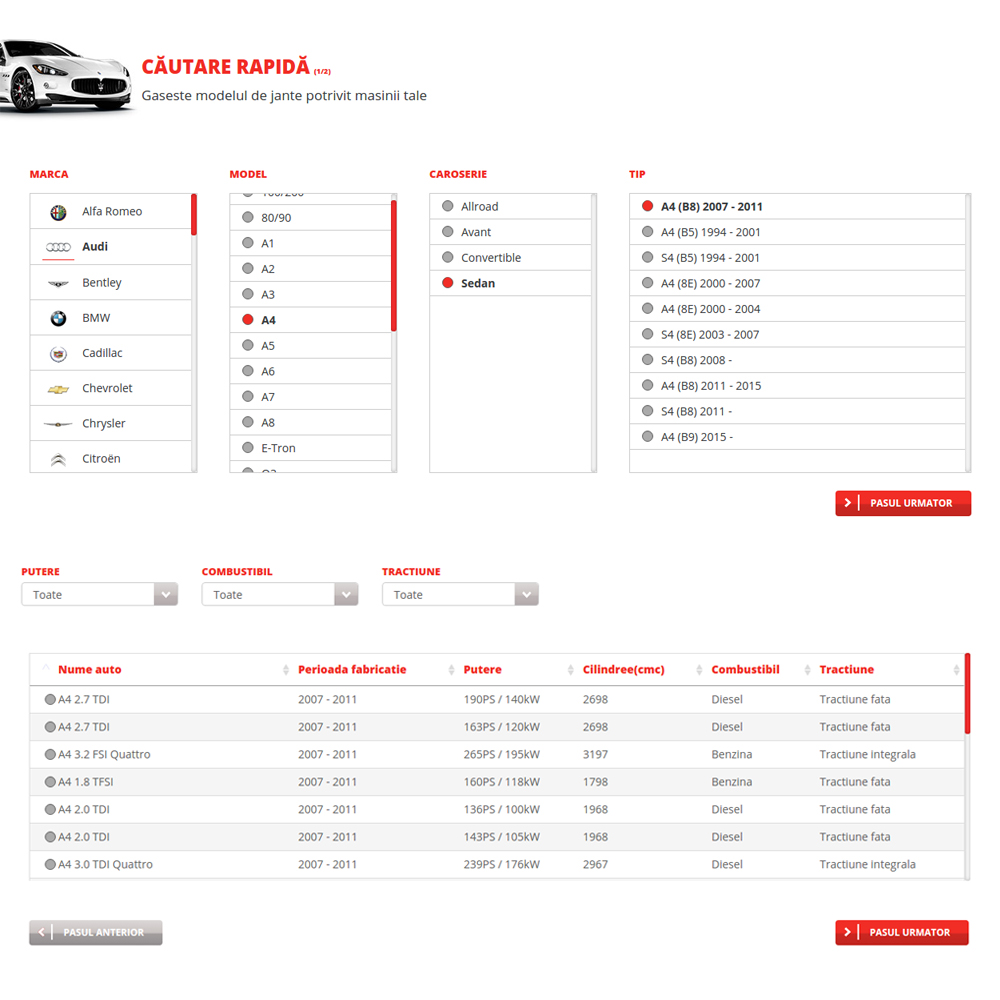The image size is (1000, 1000).
Task: Select the Allroad body type
Action: point(510,207)
